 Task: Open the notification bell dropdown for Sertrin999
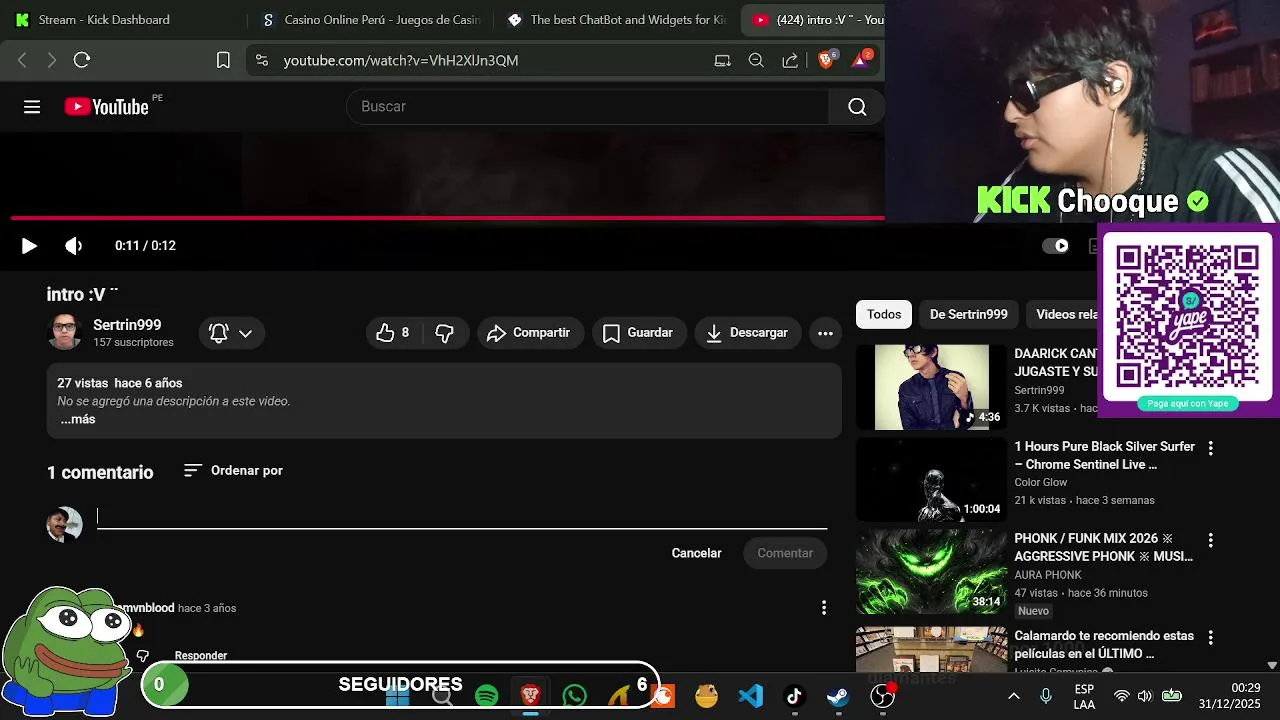[231, 333]
